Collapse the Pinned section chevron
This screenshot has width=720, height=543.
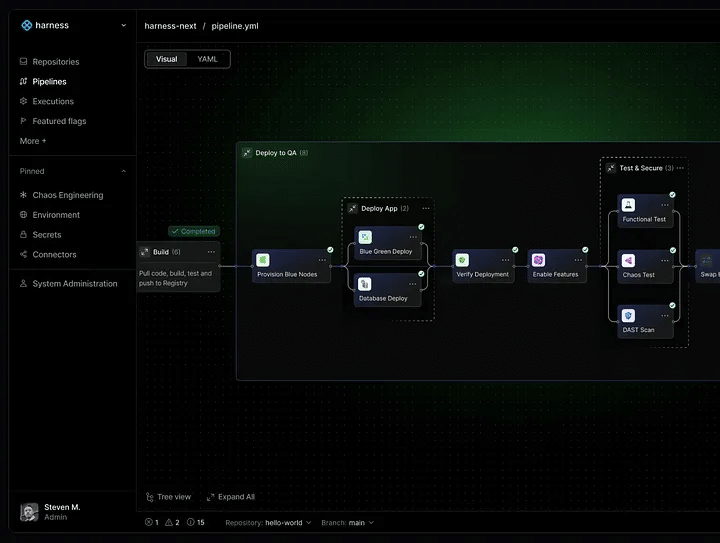click(x=123, y=172)
